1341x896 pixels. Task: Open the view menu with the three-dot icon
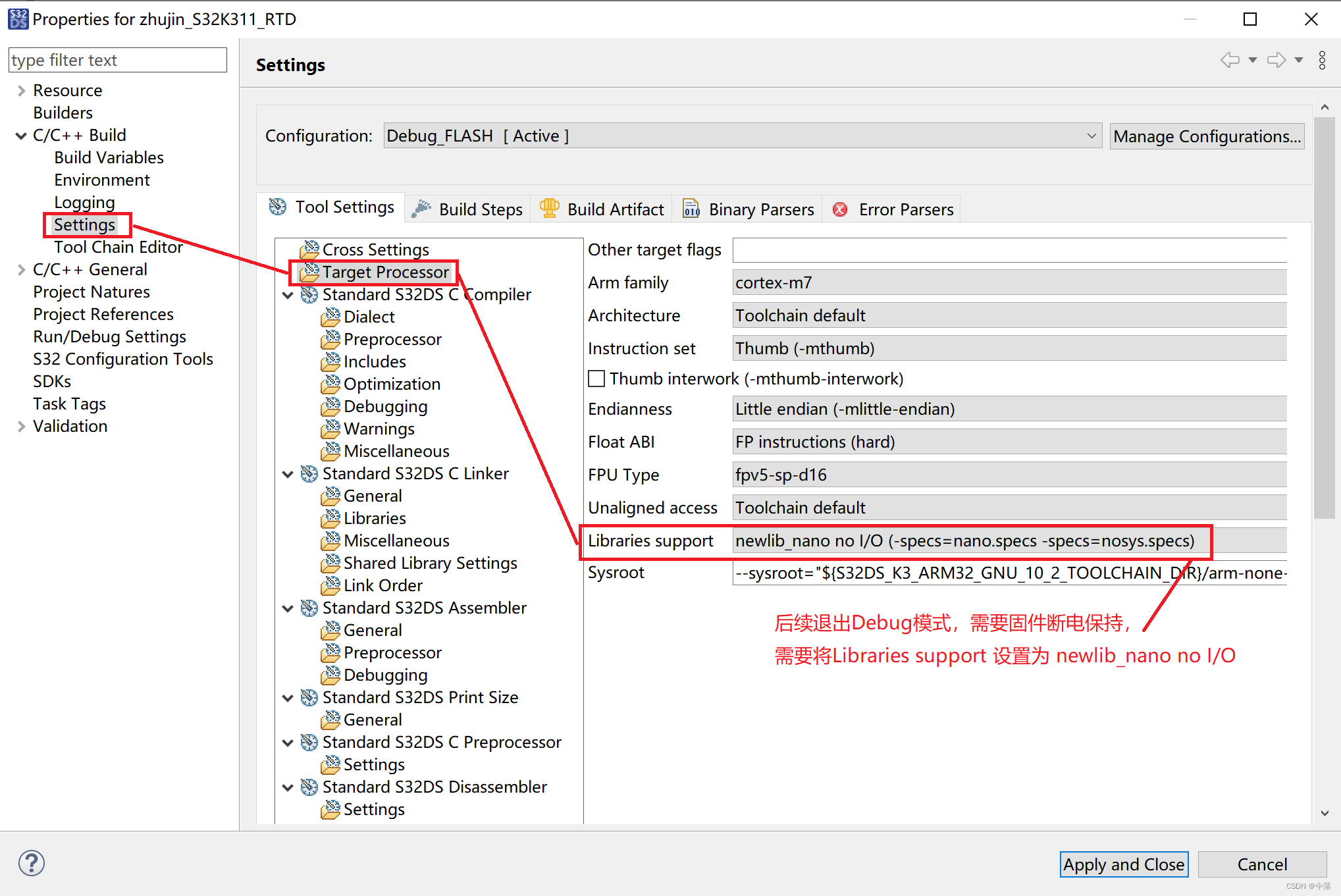1323,60
